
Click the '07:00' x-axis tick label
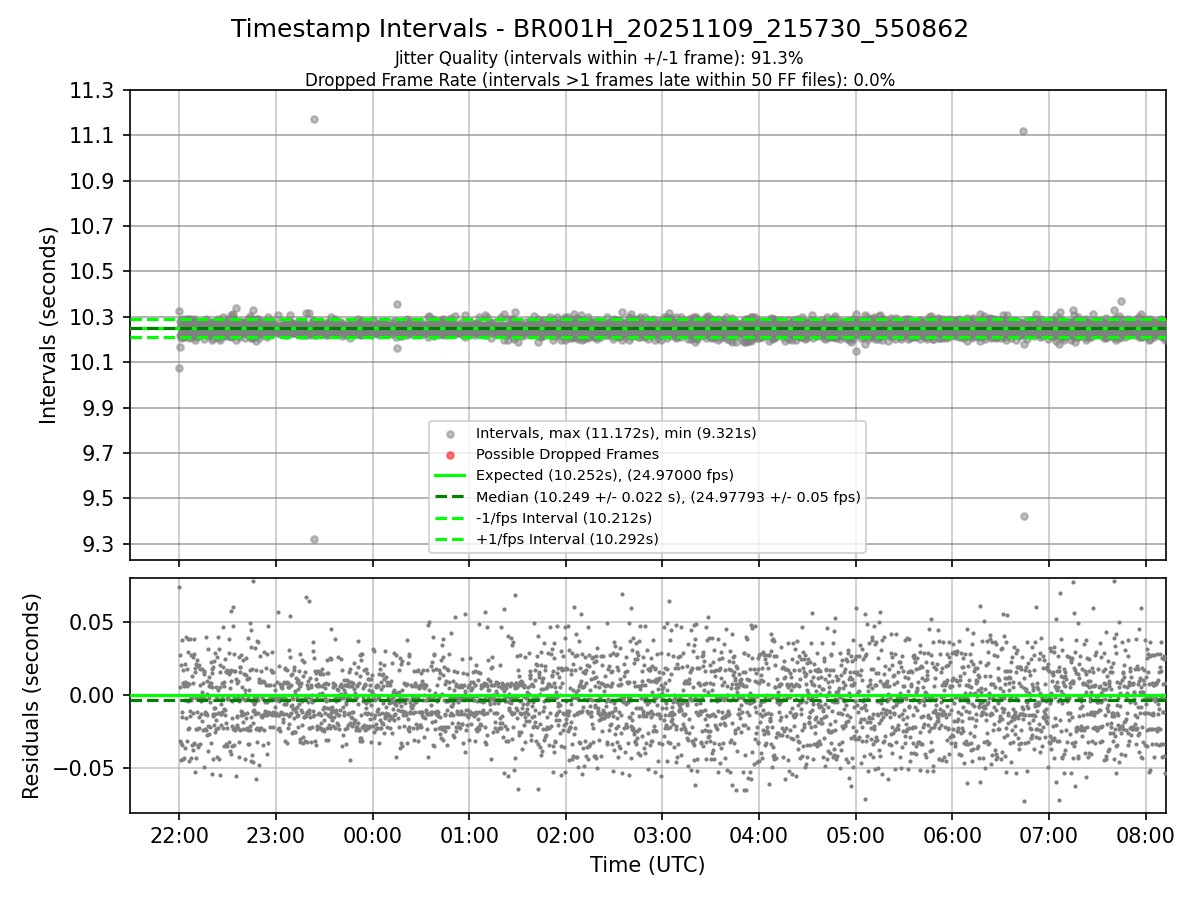click(1049, 835)
